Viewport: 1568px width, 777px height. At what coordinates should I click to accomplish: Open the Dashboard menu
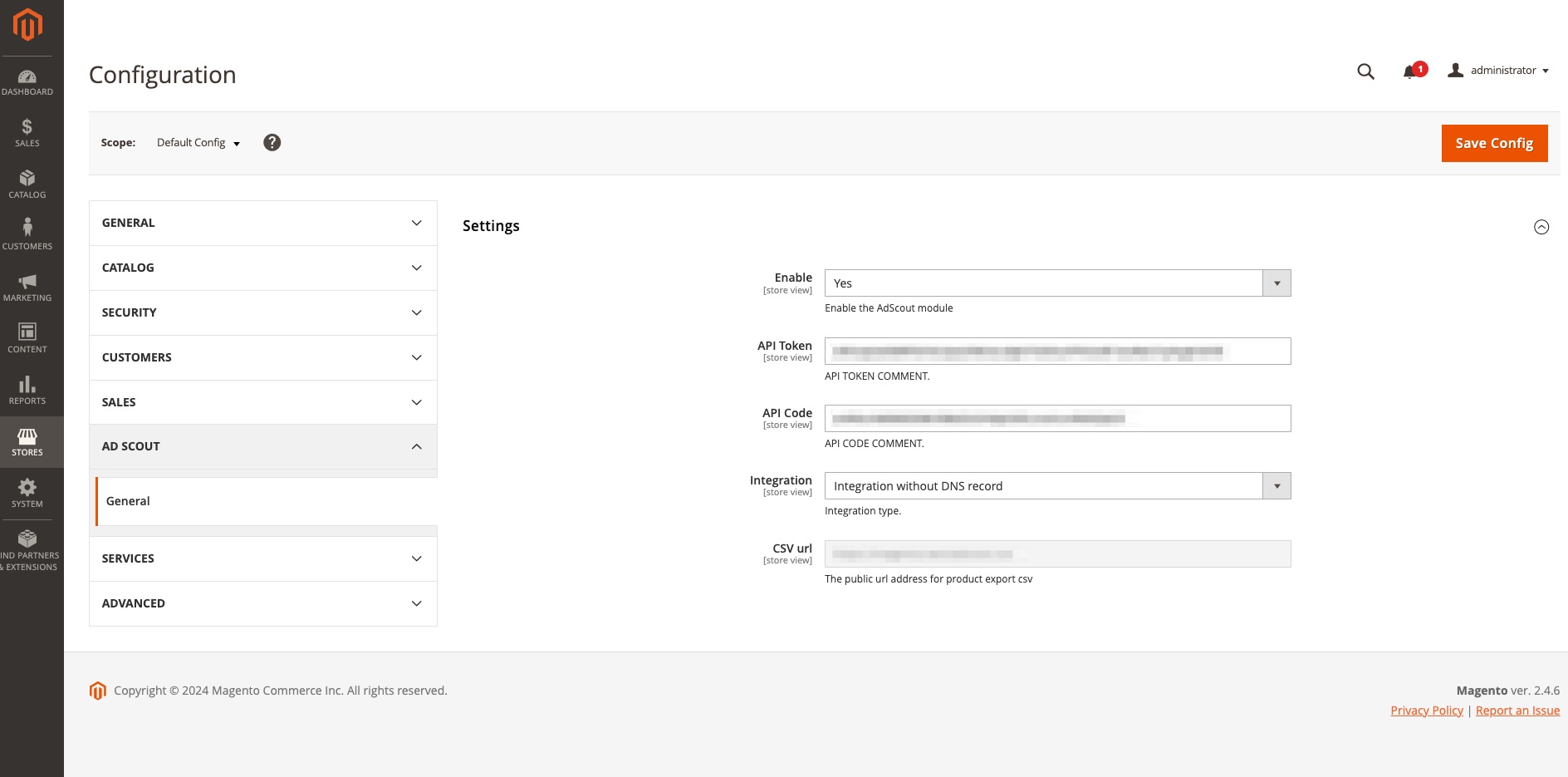pos(27,82)
